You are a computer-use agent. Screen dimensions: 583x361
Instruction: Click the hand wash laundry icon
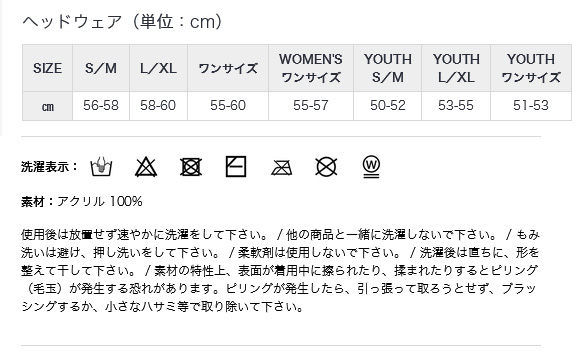[101, 167]
